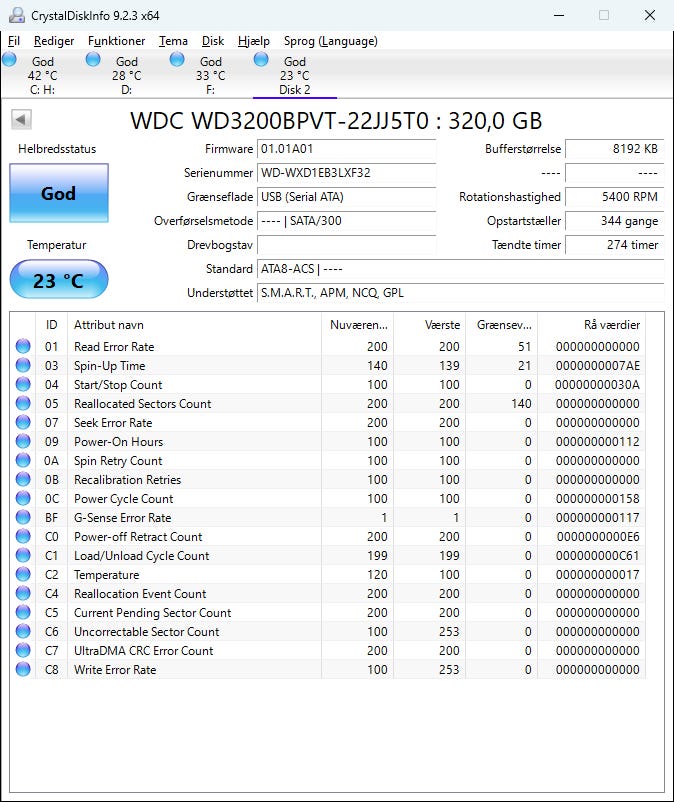Screen dimensions: 674x802
Task: Click status orb for Spin-Up Time
Action: pos(23,365)
